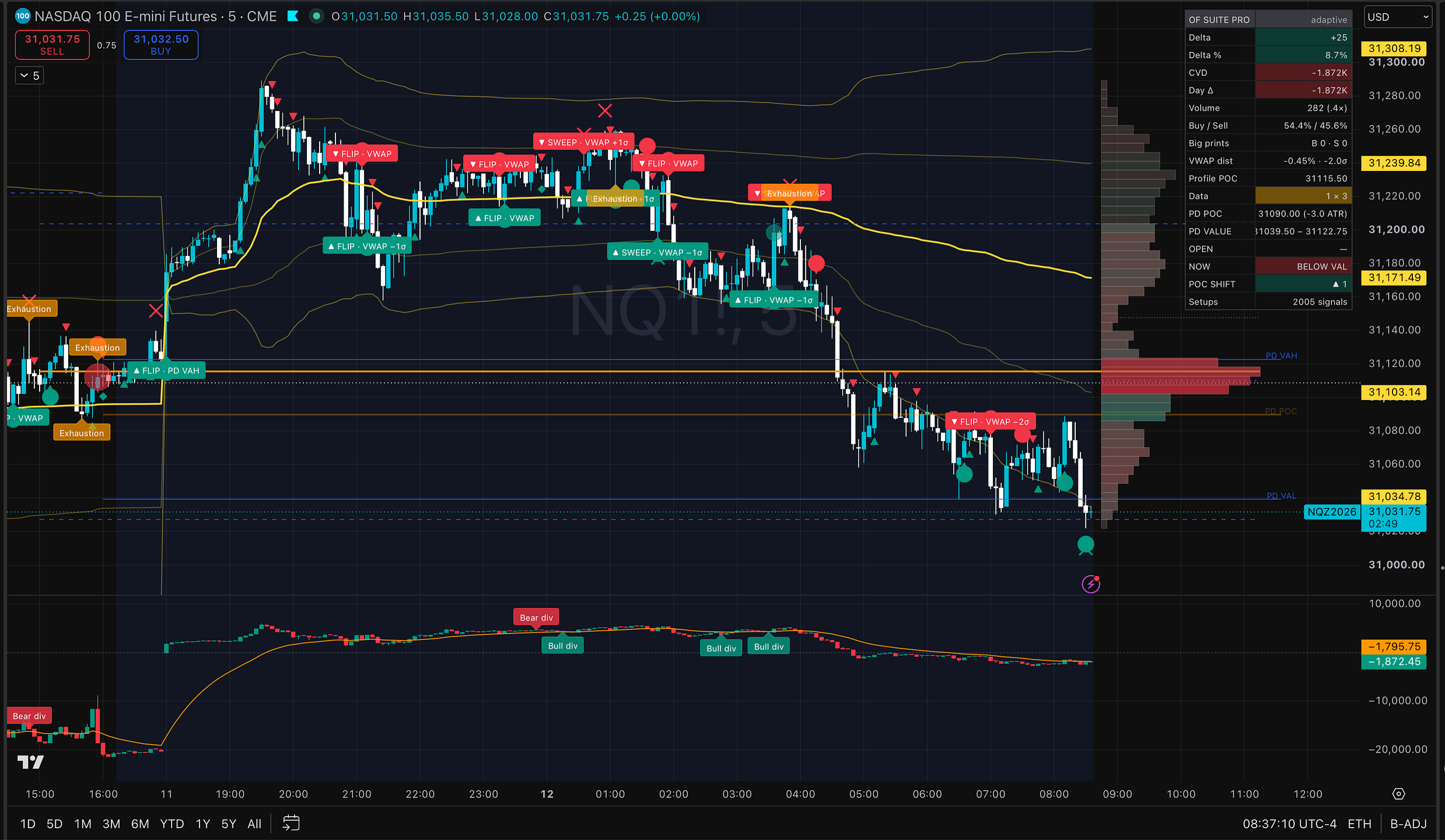Select the 1Y time range

coord(202,824)
